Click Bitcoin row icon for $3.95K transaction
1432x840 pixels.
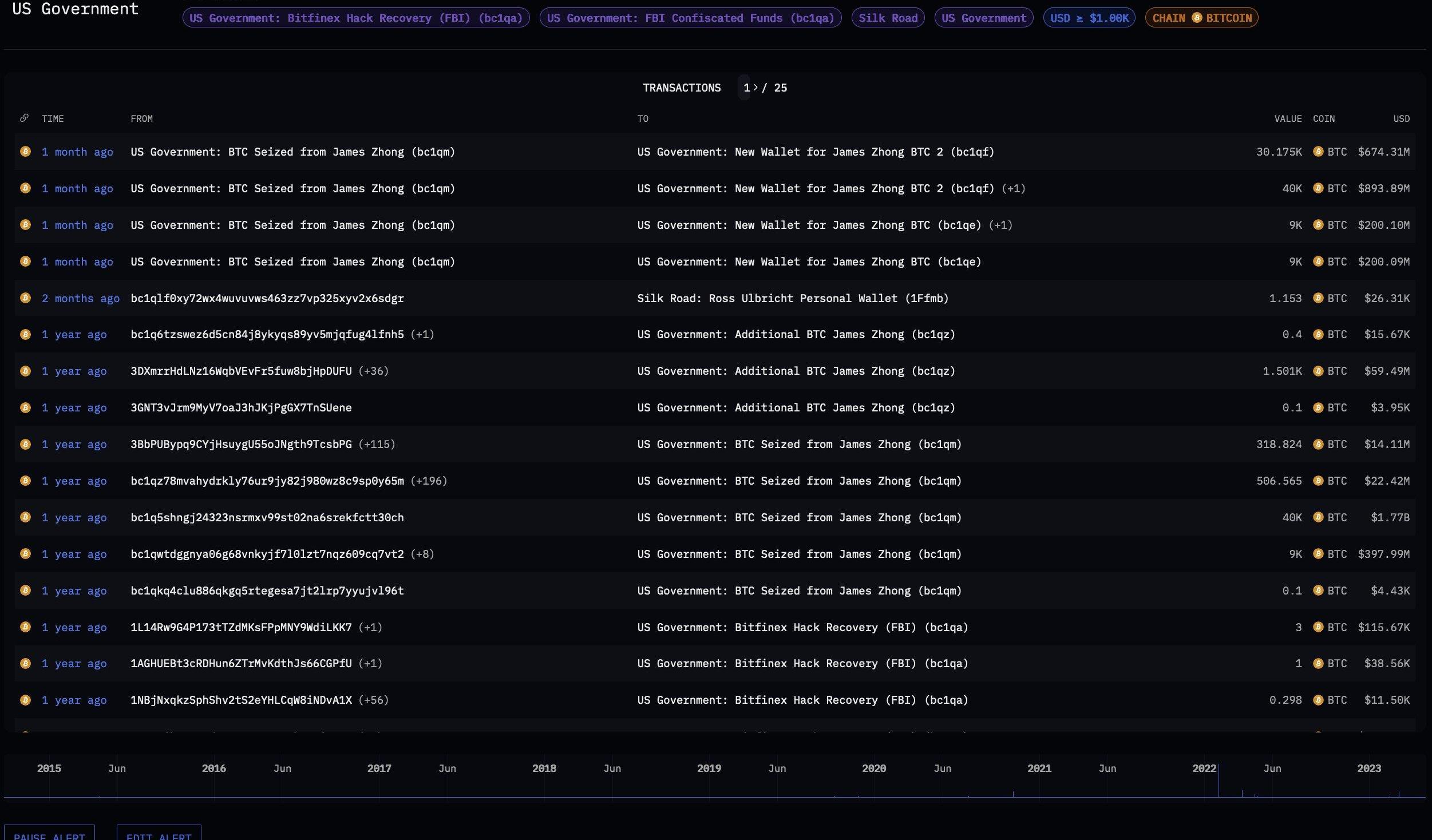click(x=25, y=407)
